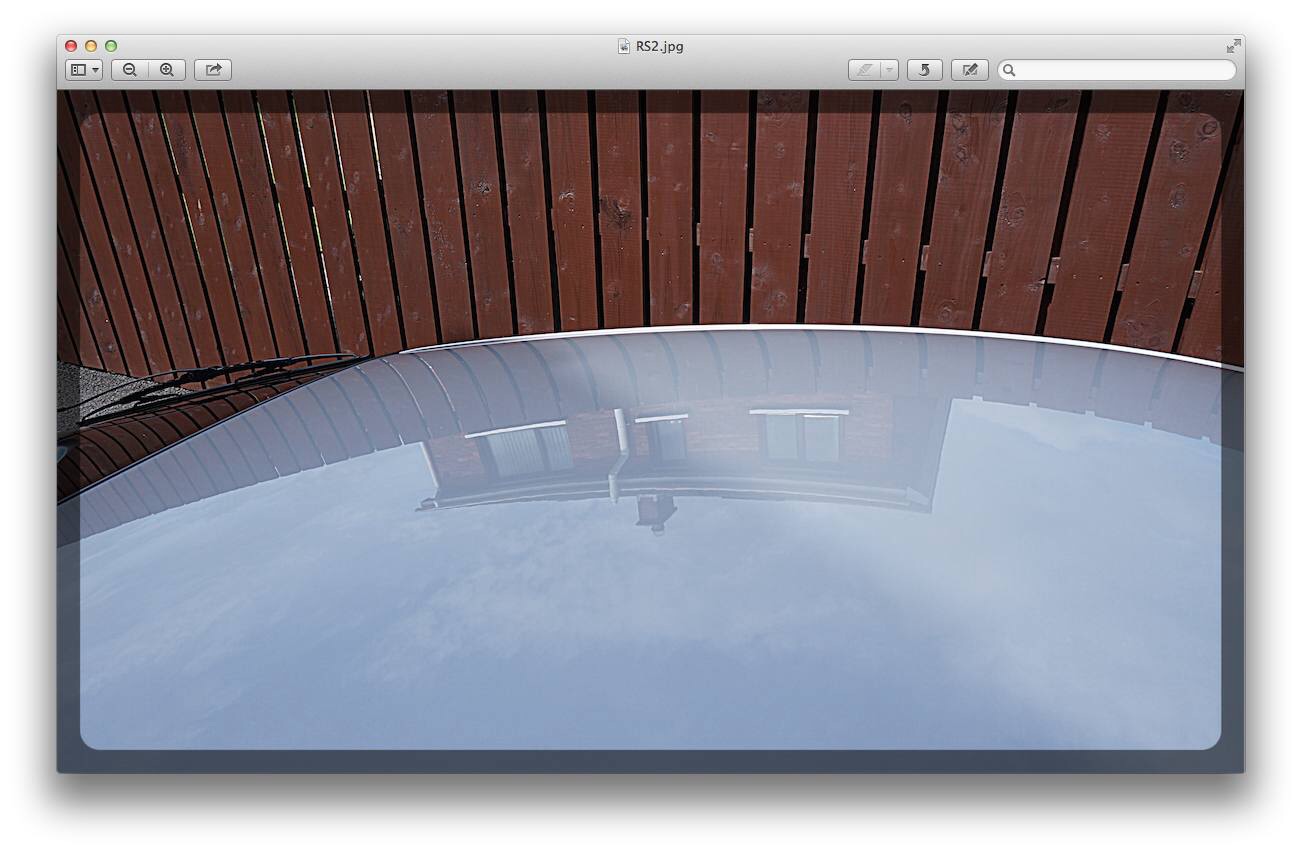Rotate the image with the rotate button

pyautogui.click(x=924, y=70)
